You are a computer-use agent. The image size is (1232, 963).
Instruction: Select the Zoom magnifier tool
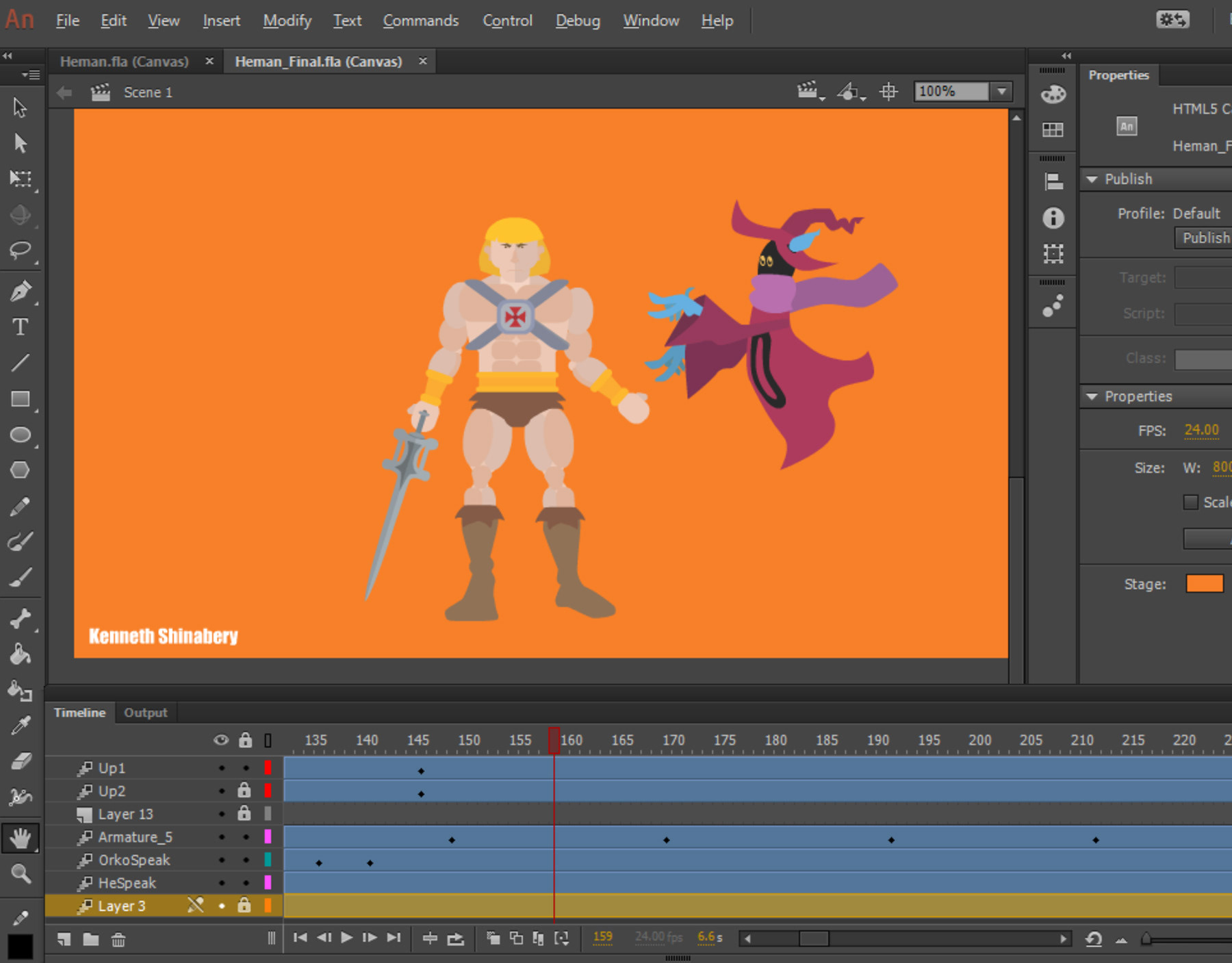[x=21, y=874]
